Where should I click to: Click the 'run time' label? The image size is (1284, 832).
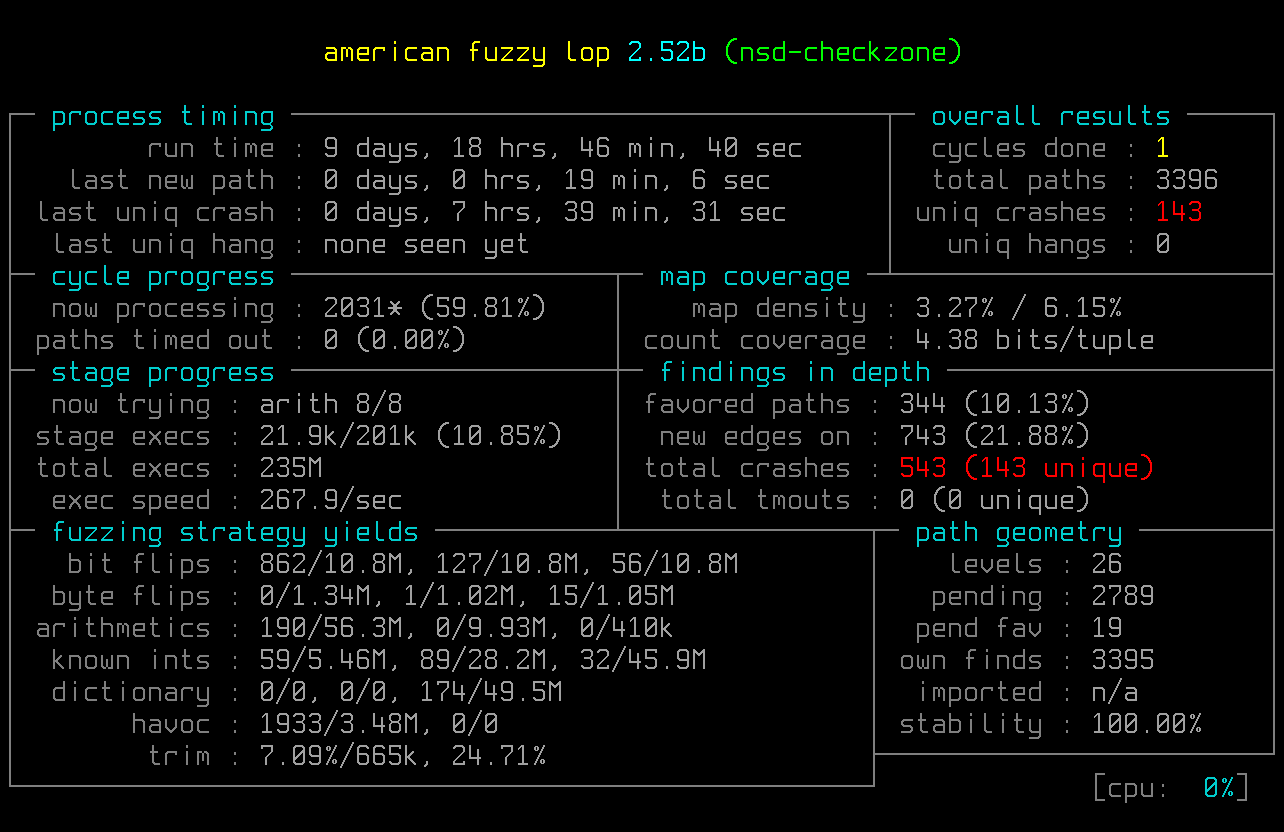(211, 149)
